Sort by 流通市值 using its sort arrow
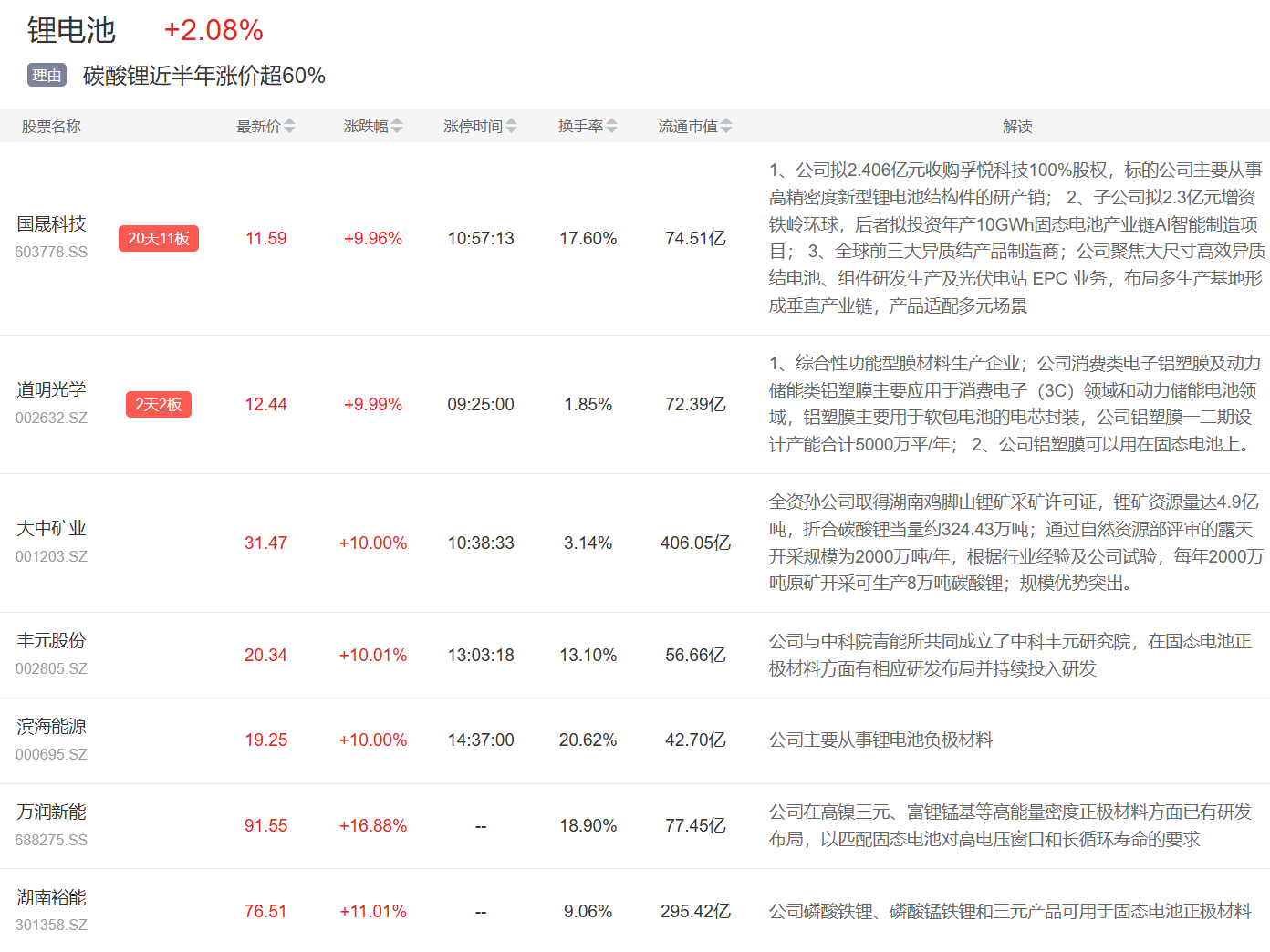Screen dimensions: 1270x952 726,125
